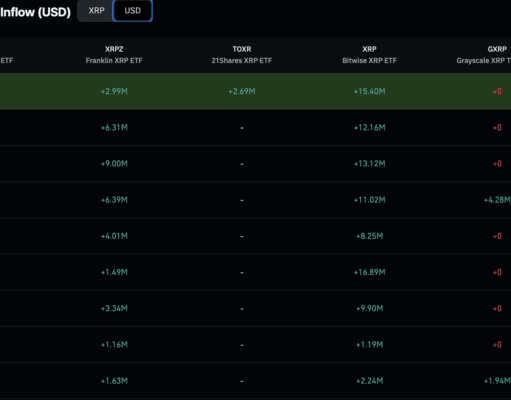Click the +9.00M Franklin value
This screenshot has width=511, height=400.
point(114,164)
